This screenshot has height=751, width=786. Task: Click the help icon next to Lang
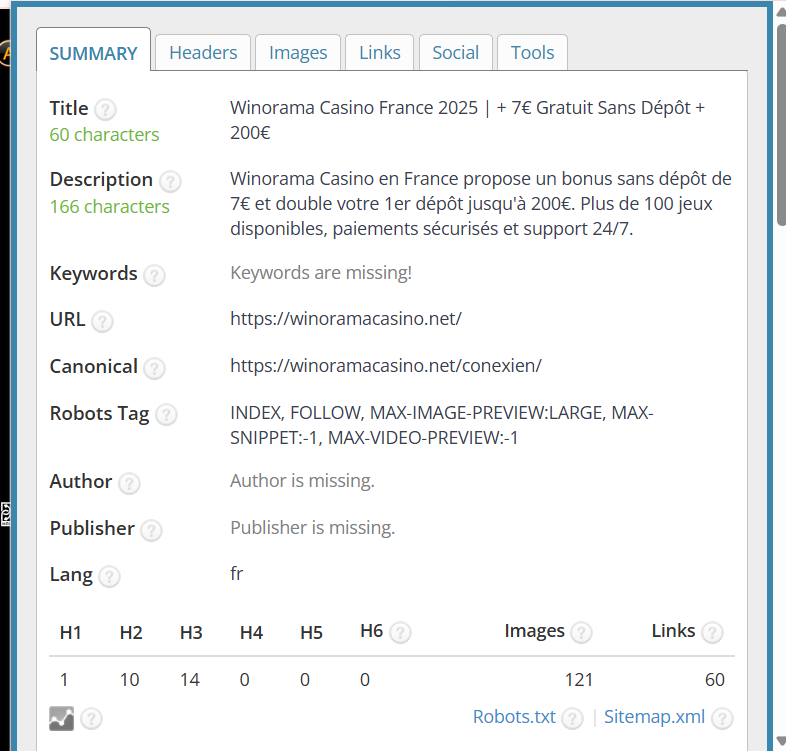tap(110, 577)
